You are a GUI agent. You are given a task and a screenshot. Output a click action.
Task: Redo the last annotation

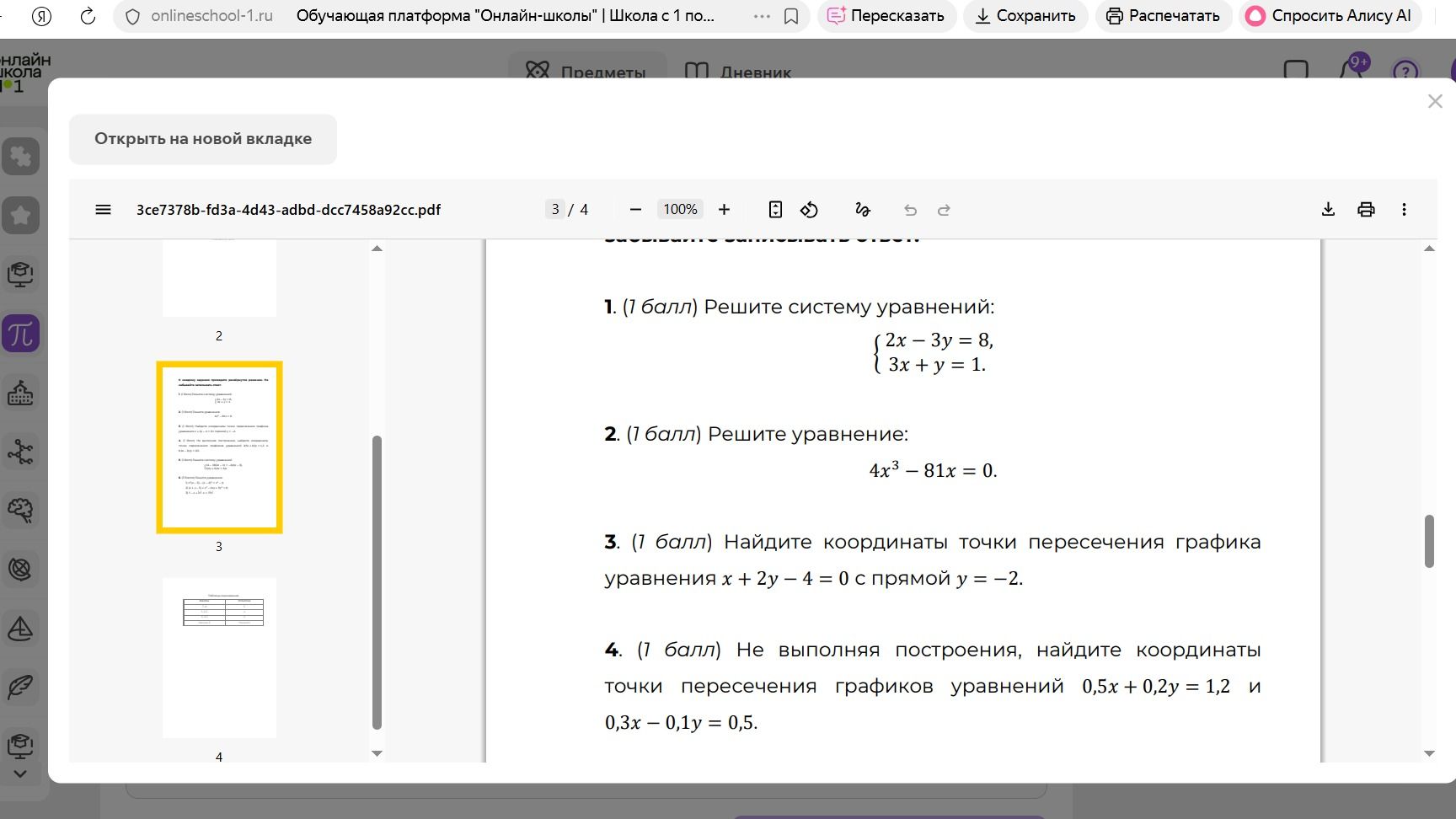point(944,210)
